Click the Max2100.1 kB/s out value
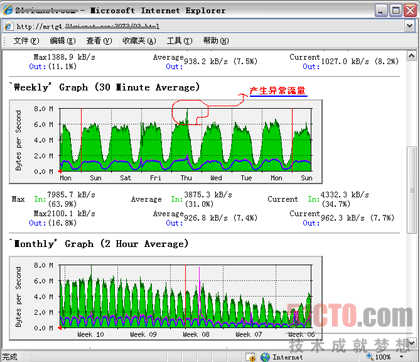420x362 pixels. (x=64, y=213)
